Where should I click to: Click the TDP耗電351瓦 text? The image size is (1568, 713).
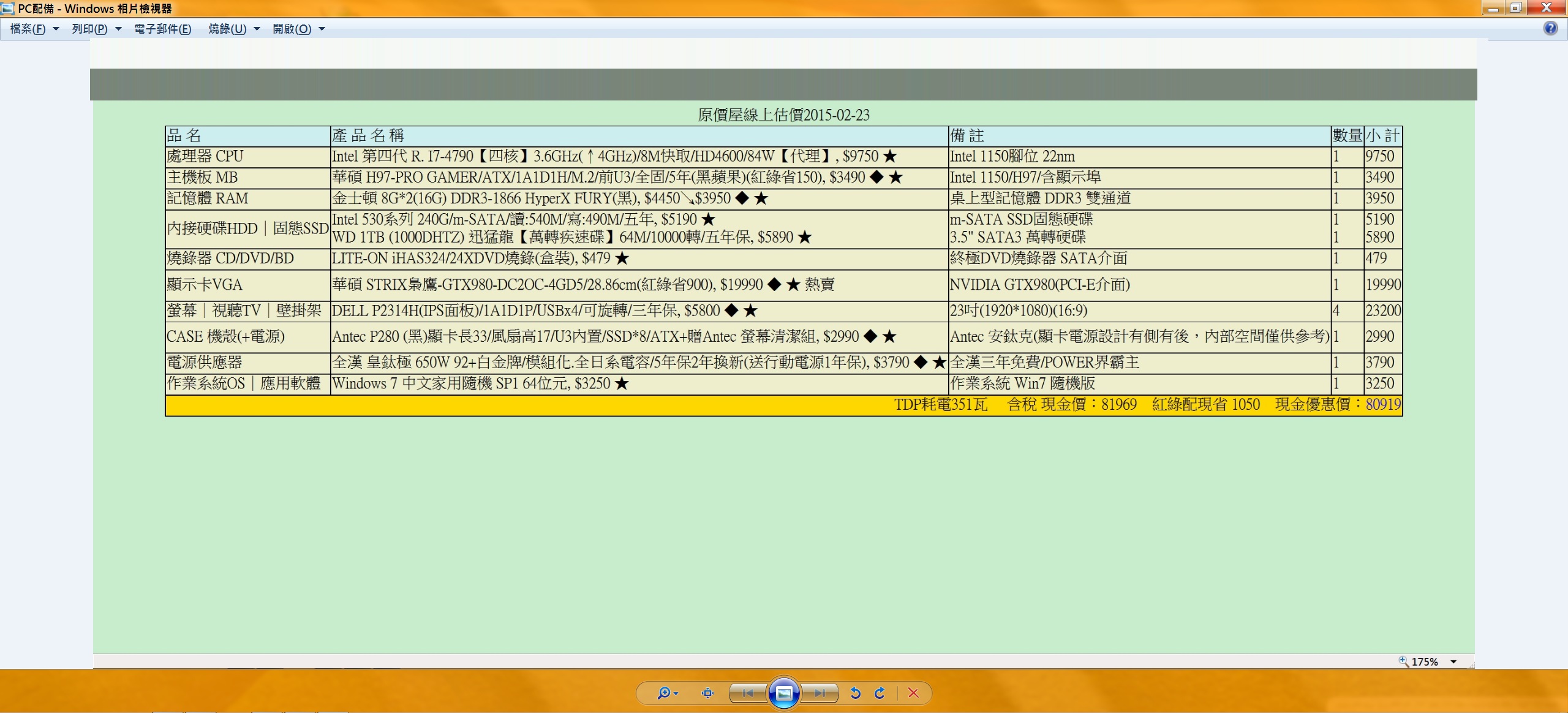[x=941, y=405]
